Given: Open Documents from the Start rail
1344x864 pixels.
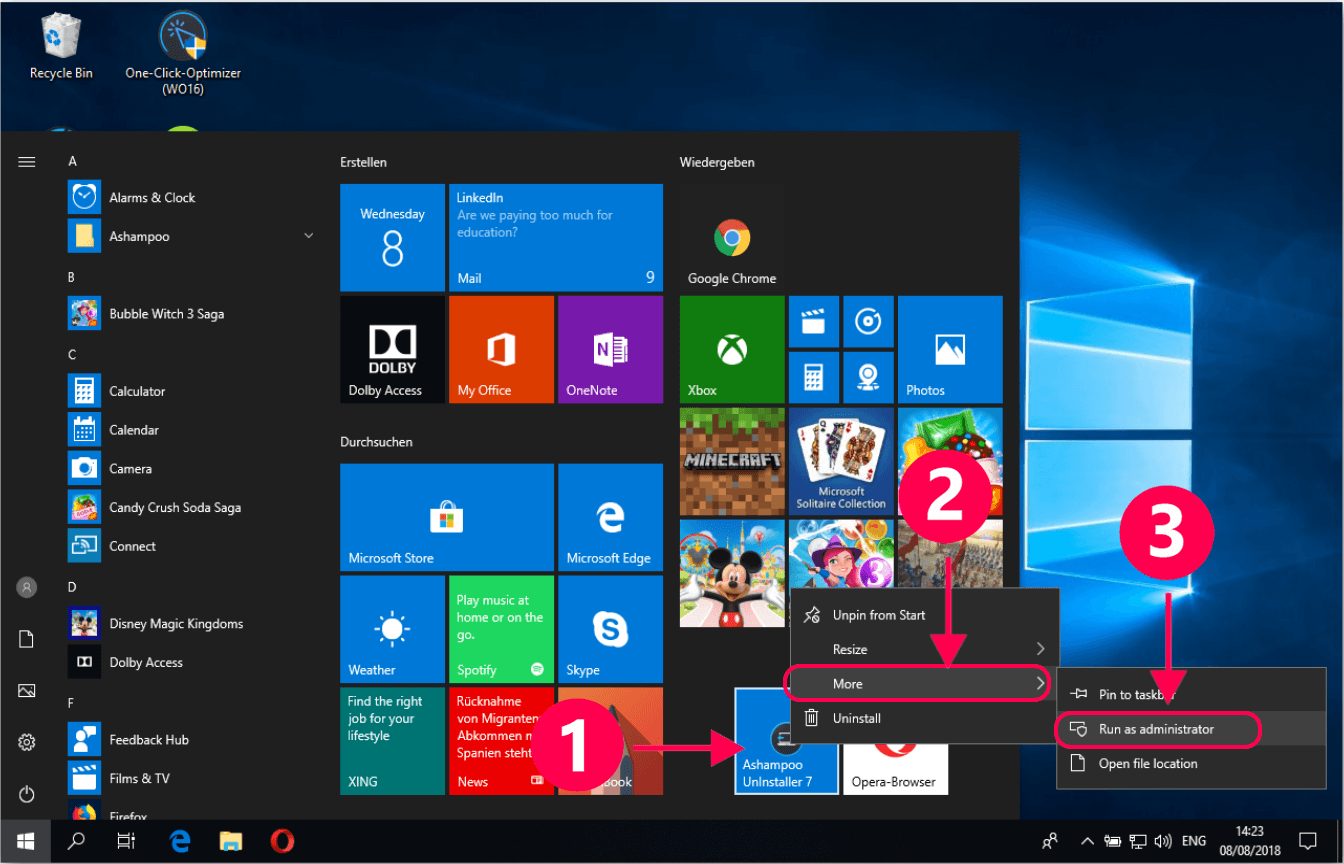Looking at the screenshot, I should (27, 639).
